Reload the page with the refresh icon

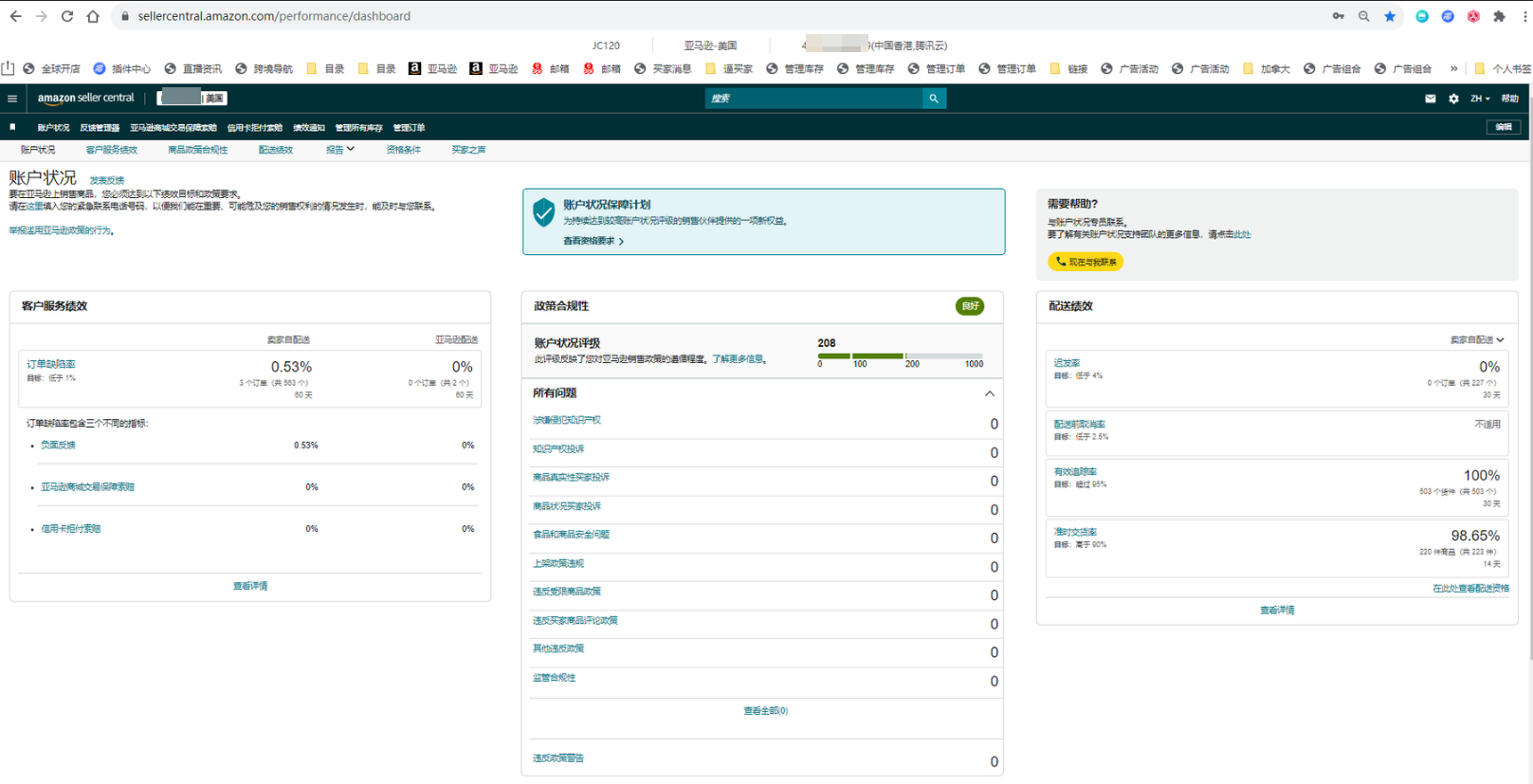pos(66,16)
